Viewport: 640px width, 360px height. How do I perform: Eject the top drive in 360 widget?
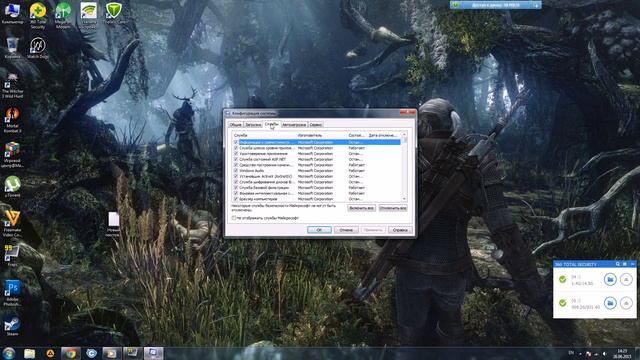pos(626,280)
